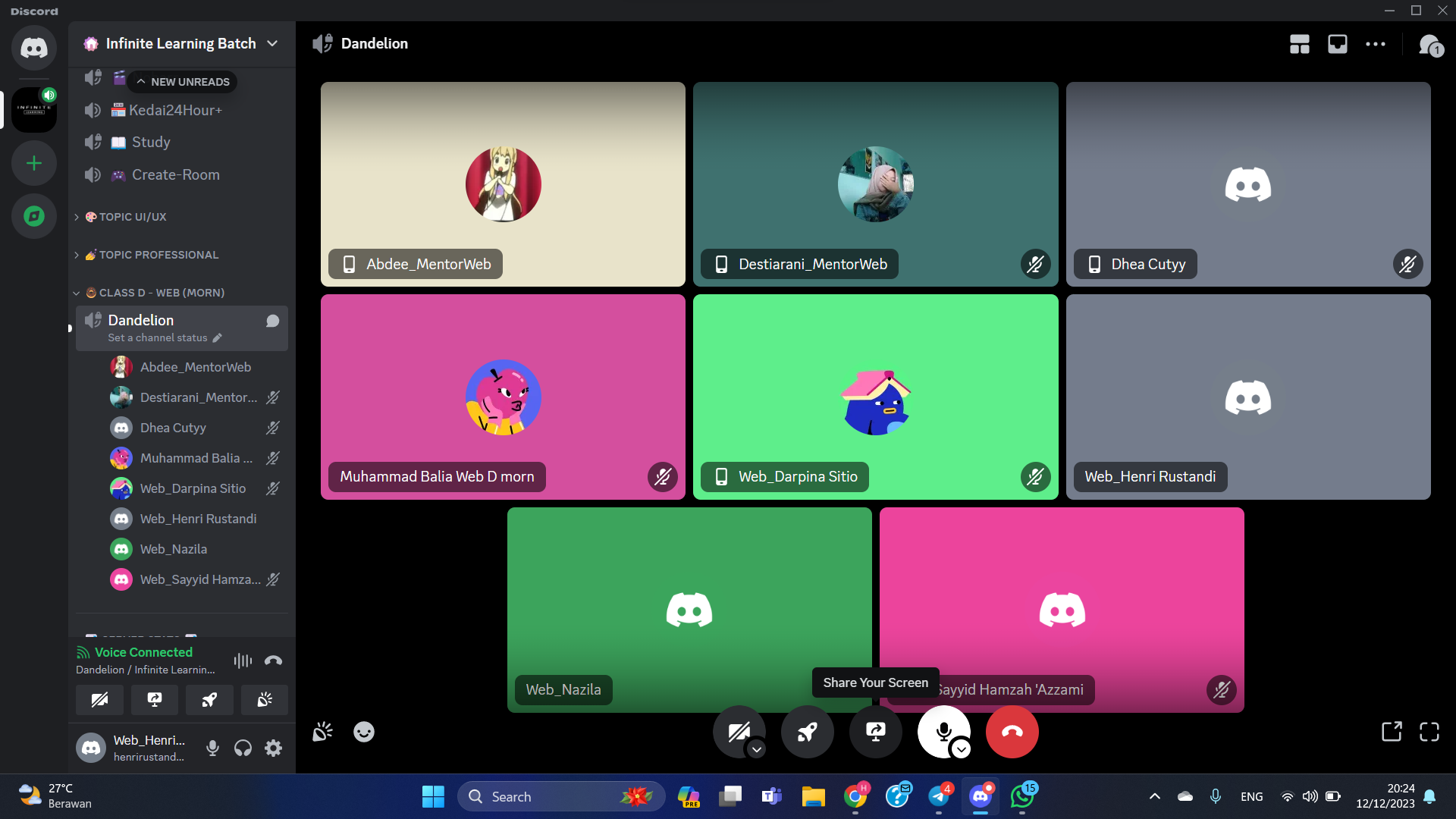Open Google Chrome from taskbar
Image resolution: width=1456 pixels, height=819 pixels.
point(855,796)
